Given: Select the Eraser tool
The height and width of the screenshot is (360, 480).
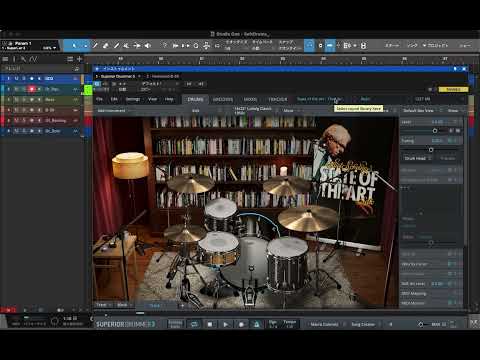Looking at the screenshot, I should coord(106,46).
